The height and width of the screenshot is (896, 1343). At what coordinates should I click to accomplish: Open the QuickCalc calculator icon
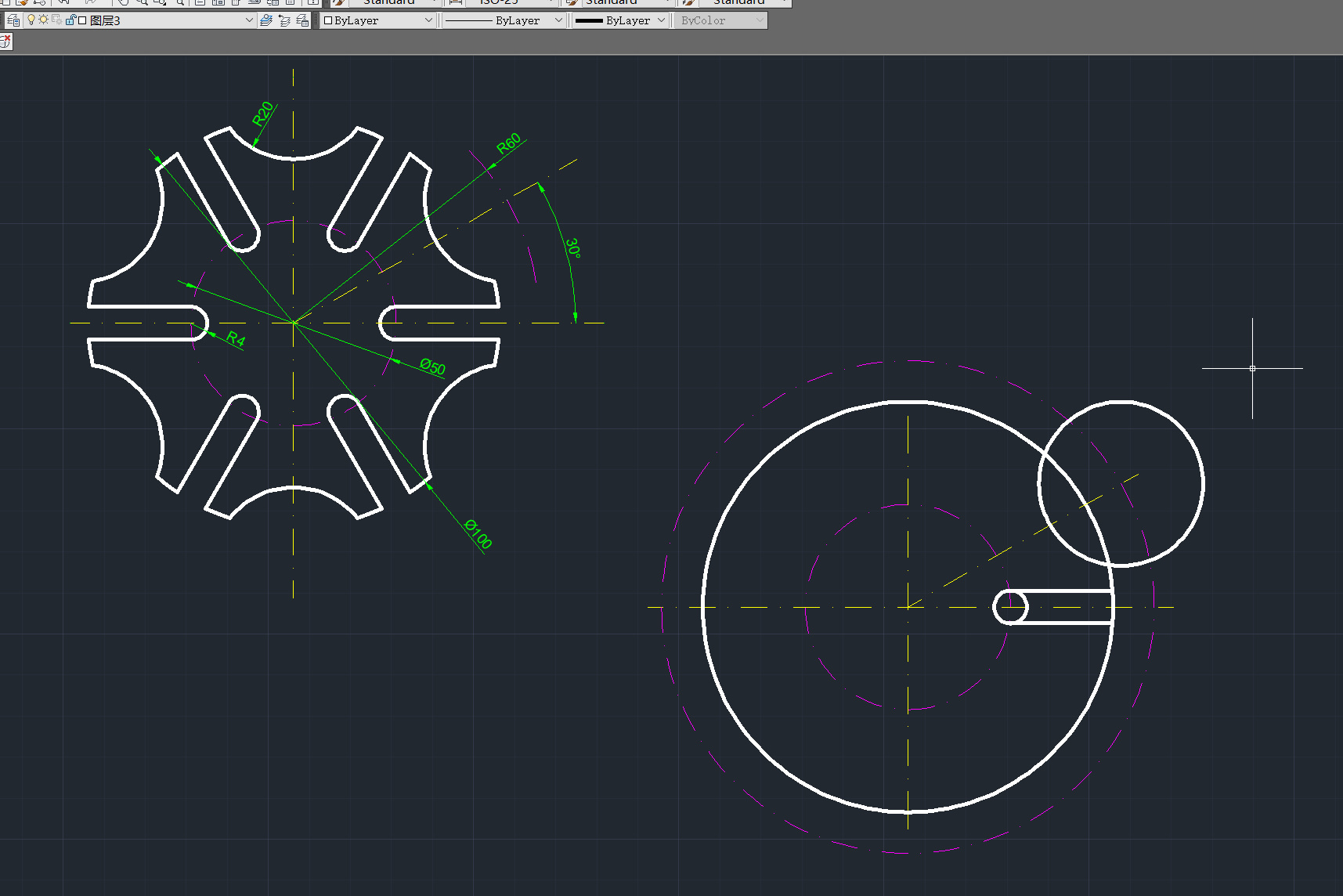289,3
